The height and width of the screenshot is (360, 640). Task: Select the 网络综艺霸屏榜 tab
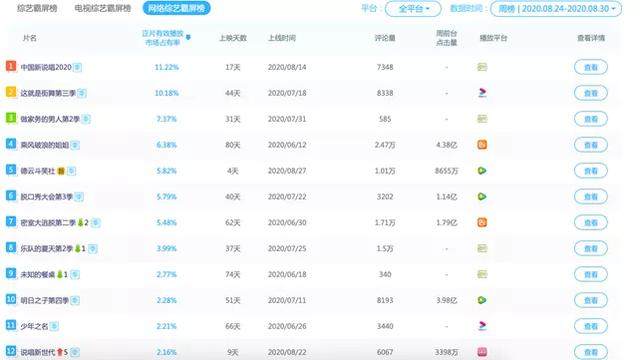point(176,8)
